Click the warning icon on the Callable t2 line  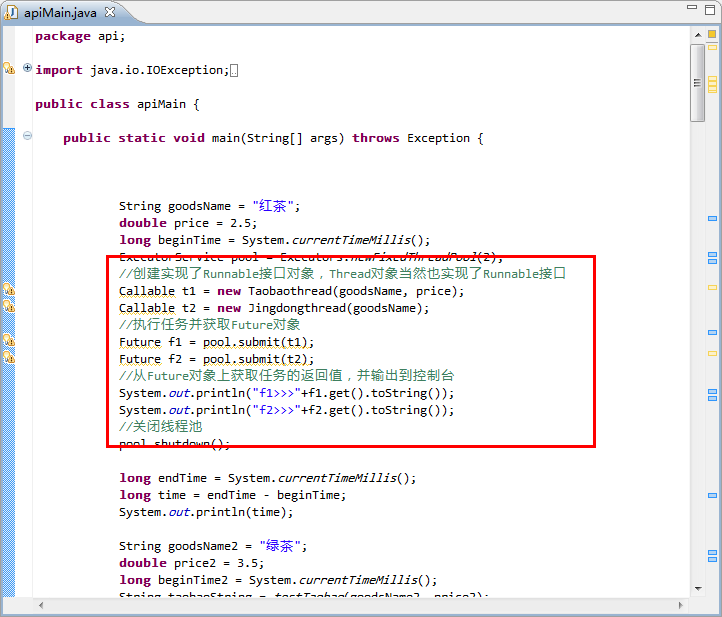coord(9,306)
